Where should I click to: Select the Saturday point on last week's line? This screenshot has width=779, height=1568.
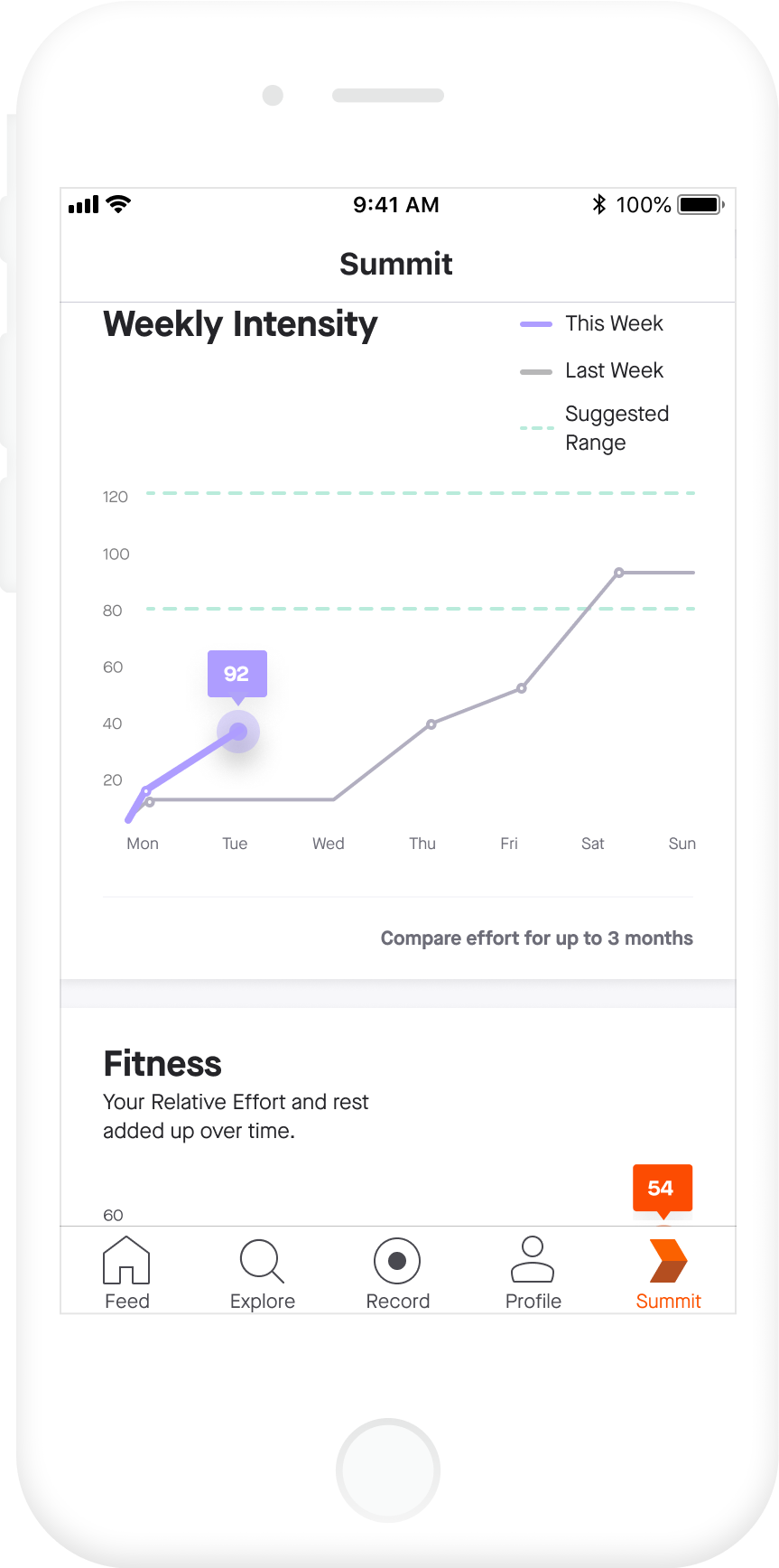(619, 573)
